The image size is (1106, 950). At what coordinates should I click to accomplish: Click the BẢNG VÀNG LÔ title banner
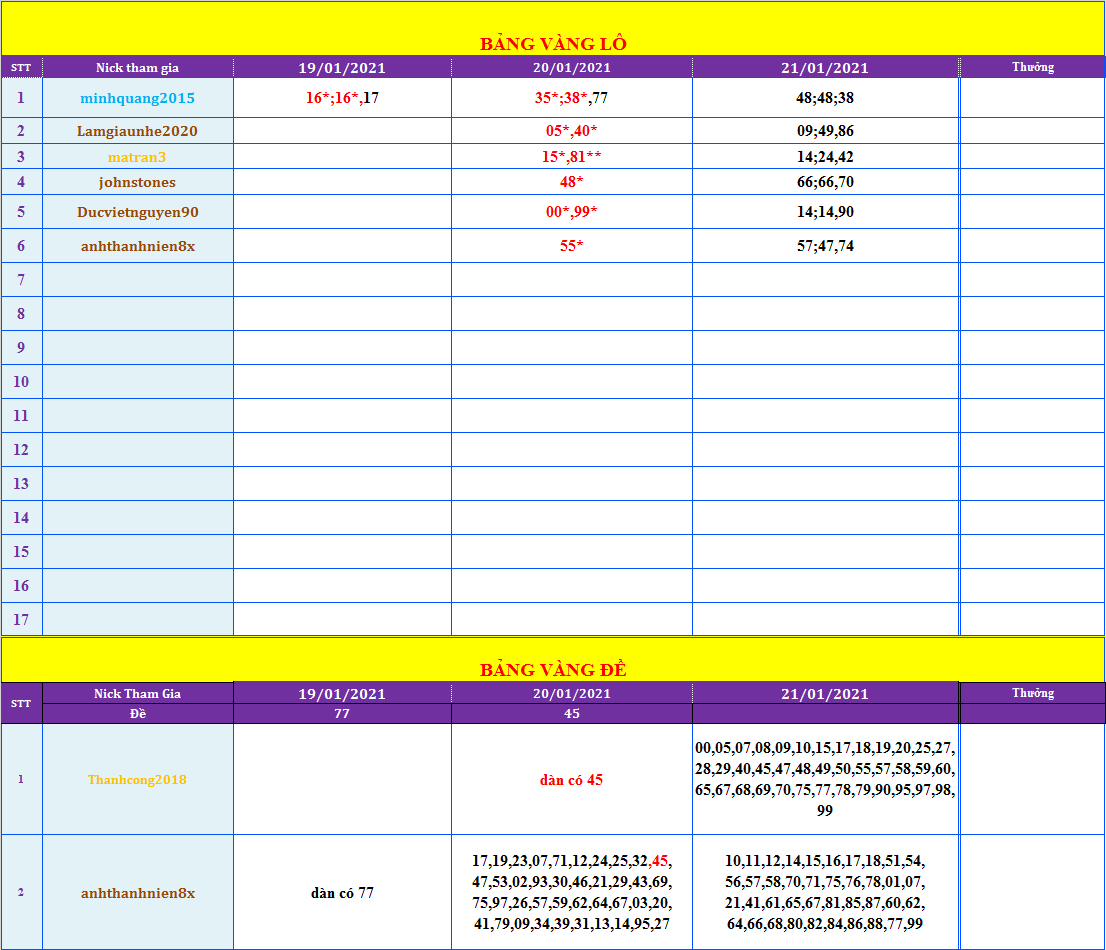click(x=553, y=43)
